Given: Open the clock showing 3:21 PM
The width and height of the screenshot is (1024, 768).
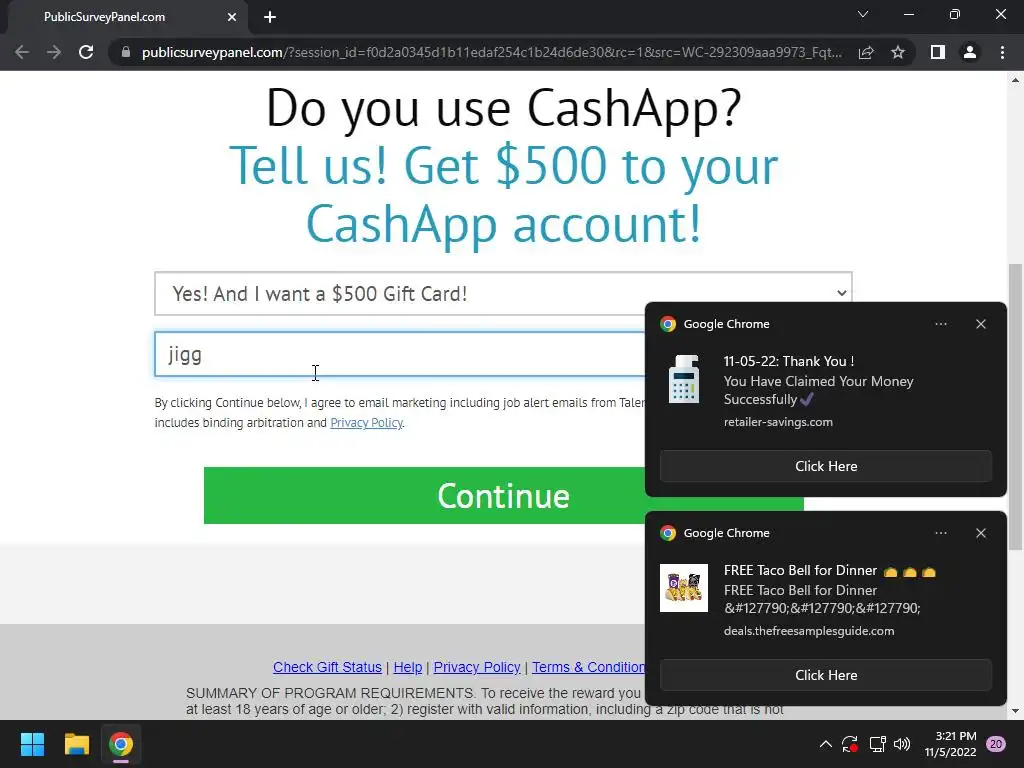Looking at the screenshot, I should (x=950, y=744).
